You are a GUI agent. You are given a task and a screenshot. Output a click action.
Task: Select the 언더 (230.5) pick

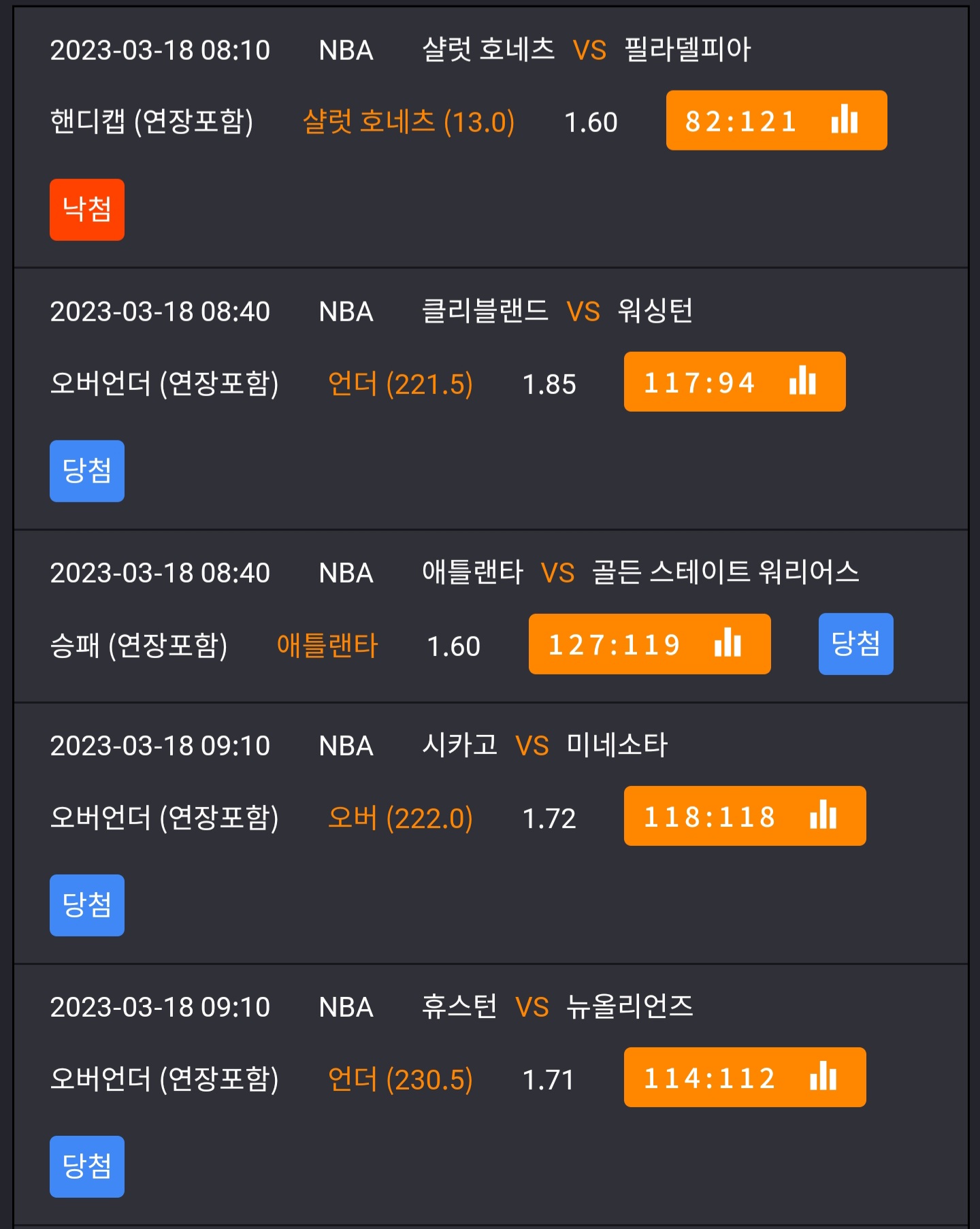point(400,1079)
